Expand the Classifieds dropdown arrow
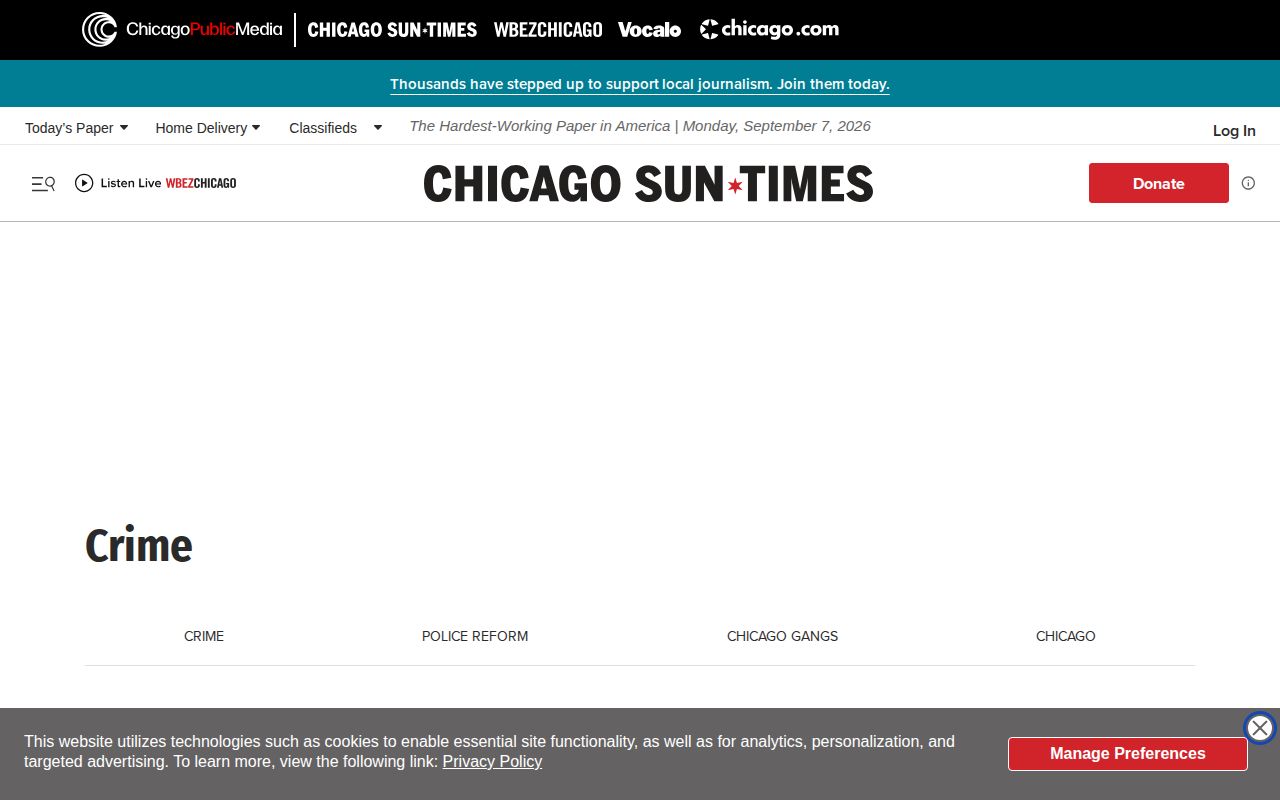This screenshot has width=1280, height=800. pyautogui.click(x=378, y=128)
